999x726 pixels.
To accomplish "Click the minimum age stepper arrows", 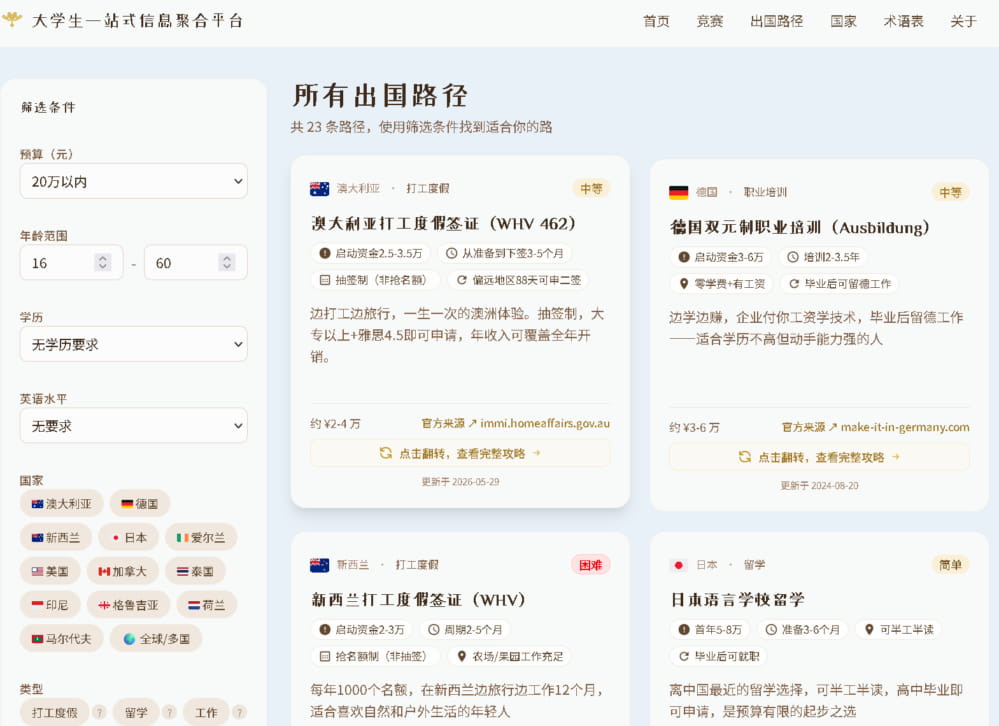I will [x=103, y=262].
